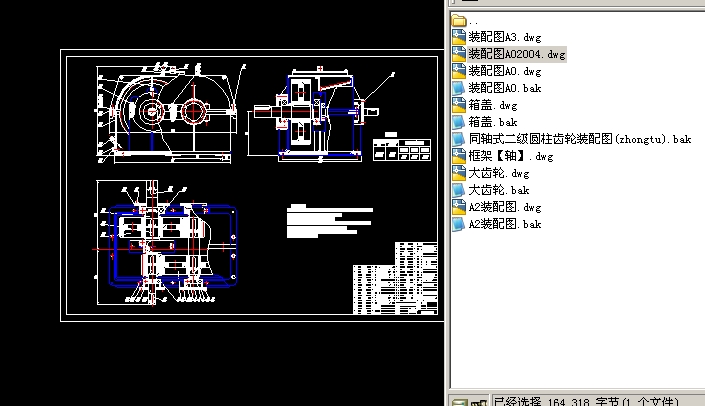
Task: Click the file icon of 框架【轴】.dwg
Action: click(459, 156)
